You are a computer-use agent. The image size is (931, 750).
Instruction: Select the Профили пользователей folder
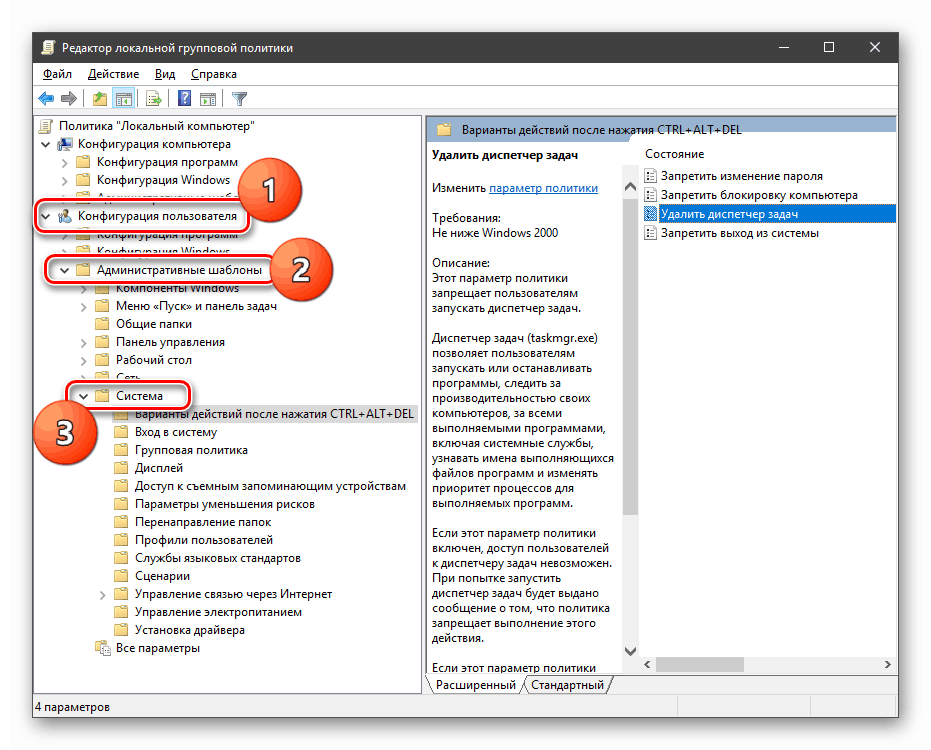click(x=204, y=540)
